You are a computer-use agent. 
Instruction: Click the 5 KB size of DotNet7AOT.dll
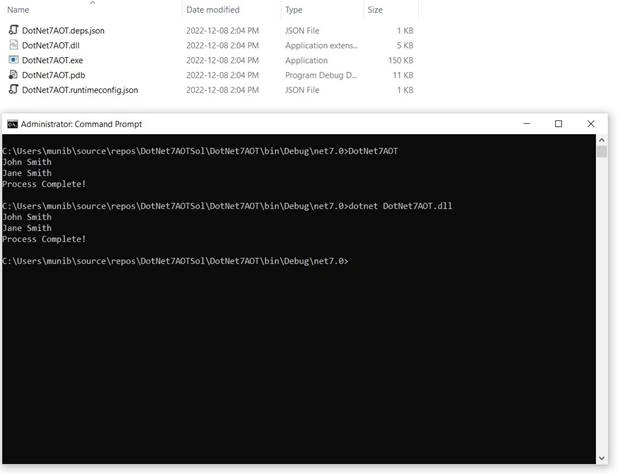pos(405,45)
